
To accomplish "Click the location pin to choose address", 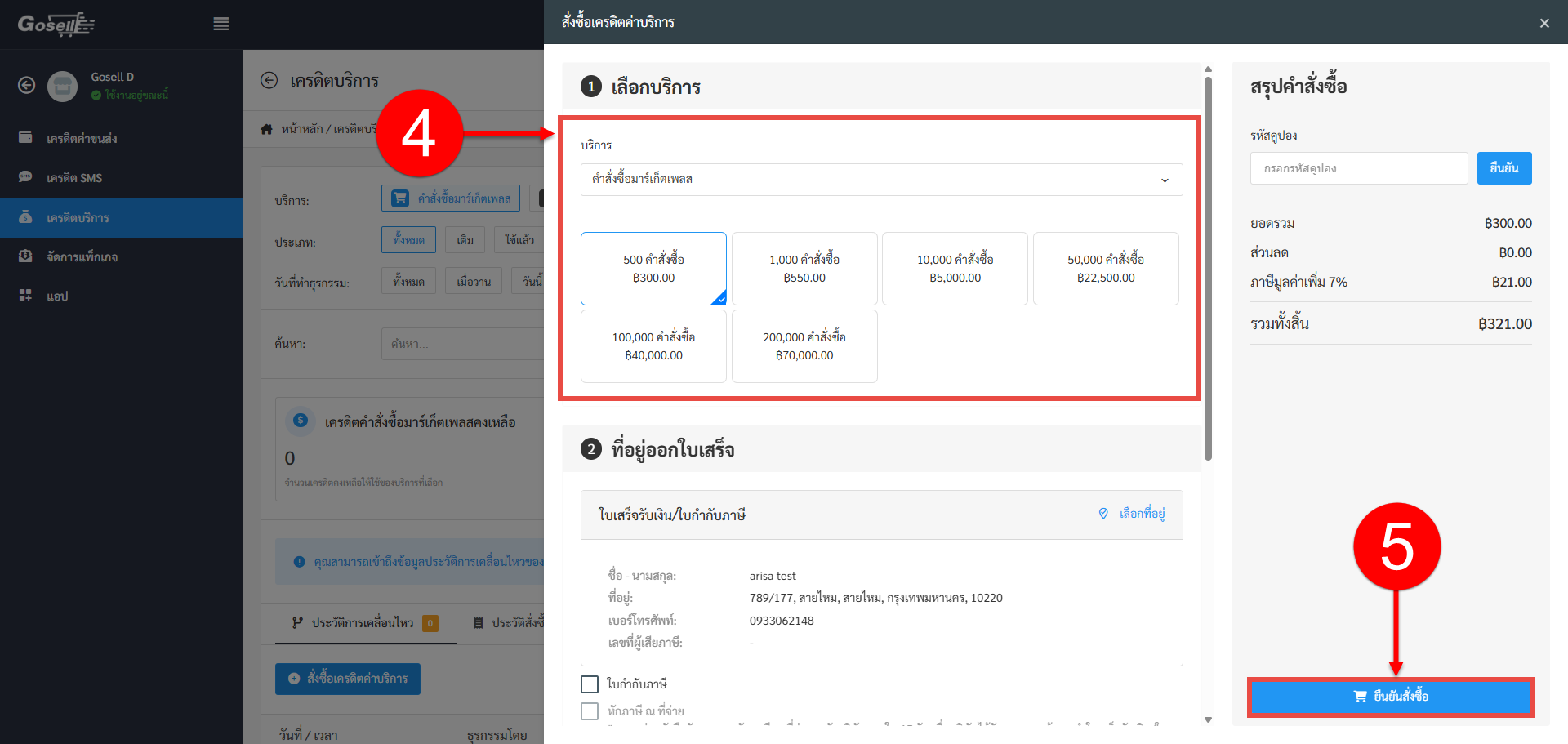I will (1103, 514).
